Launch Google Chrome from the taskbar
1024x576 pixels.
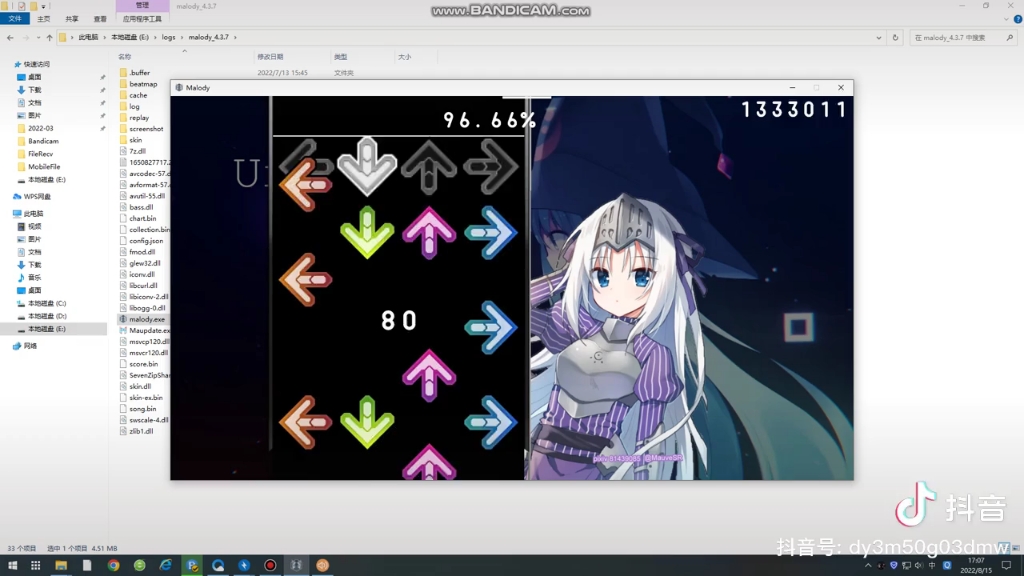click(x=114, y=566)
